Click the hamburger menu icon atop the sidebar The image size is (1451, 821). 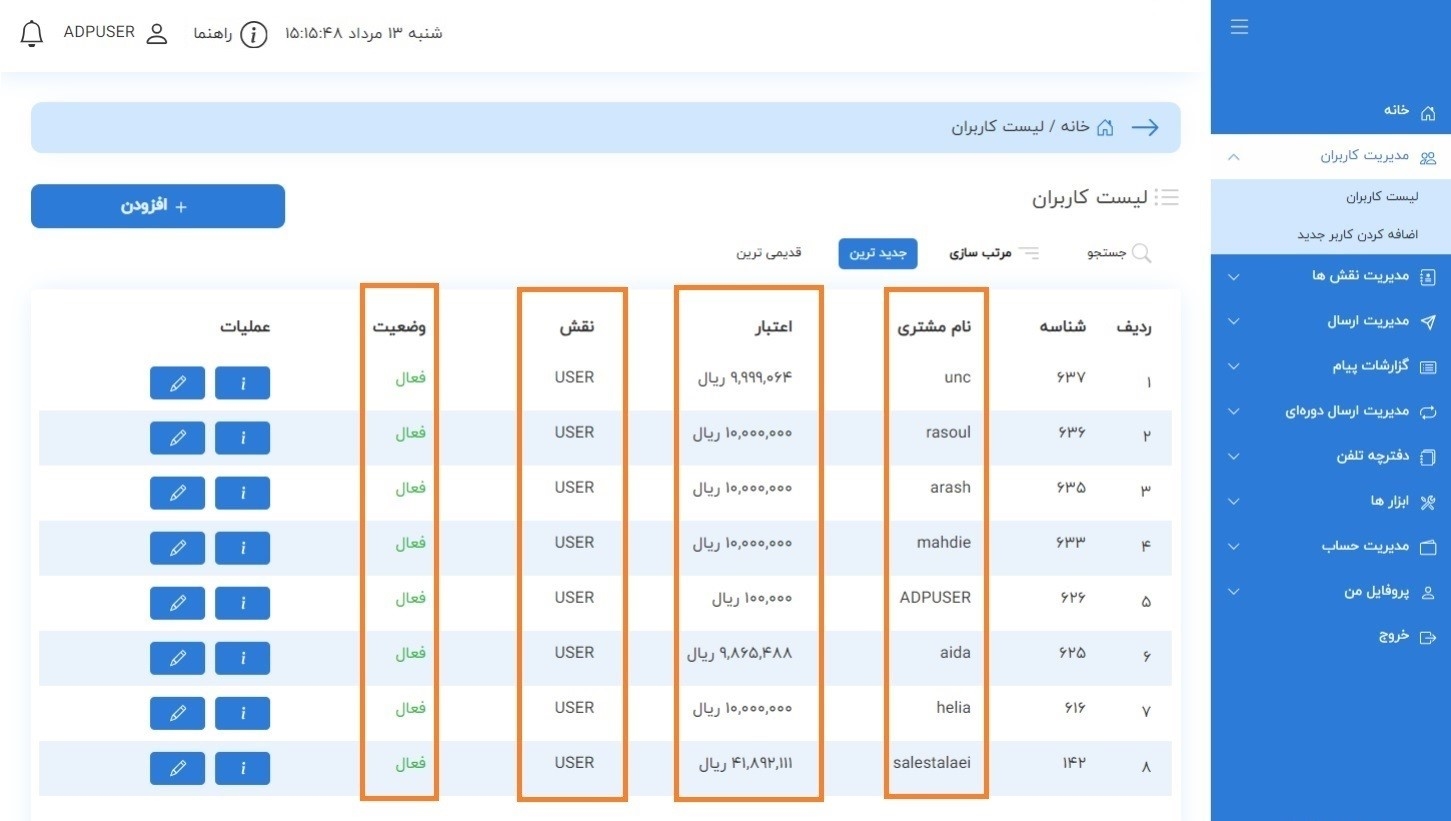[1239, 27]
